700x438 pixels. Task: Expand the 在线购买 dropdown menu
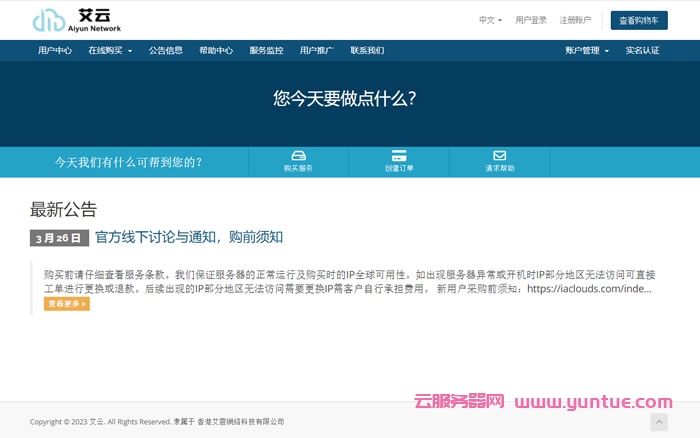click(x=109, y=51)
